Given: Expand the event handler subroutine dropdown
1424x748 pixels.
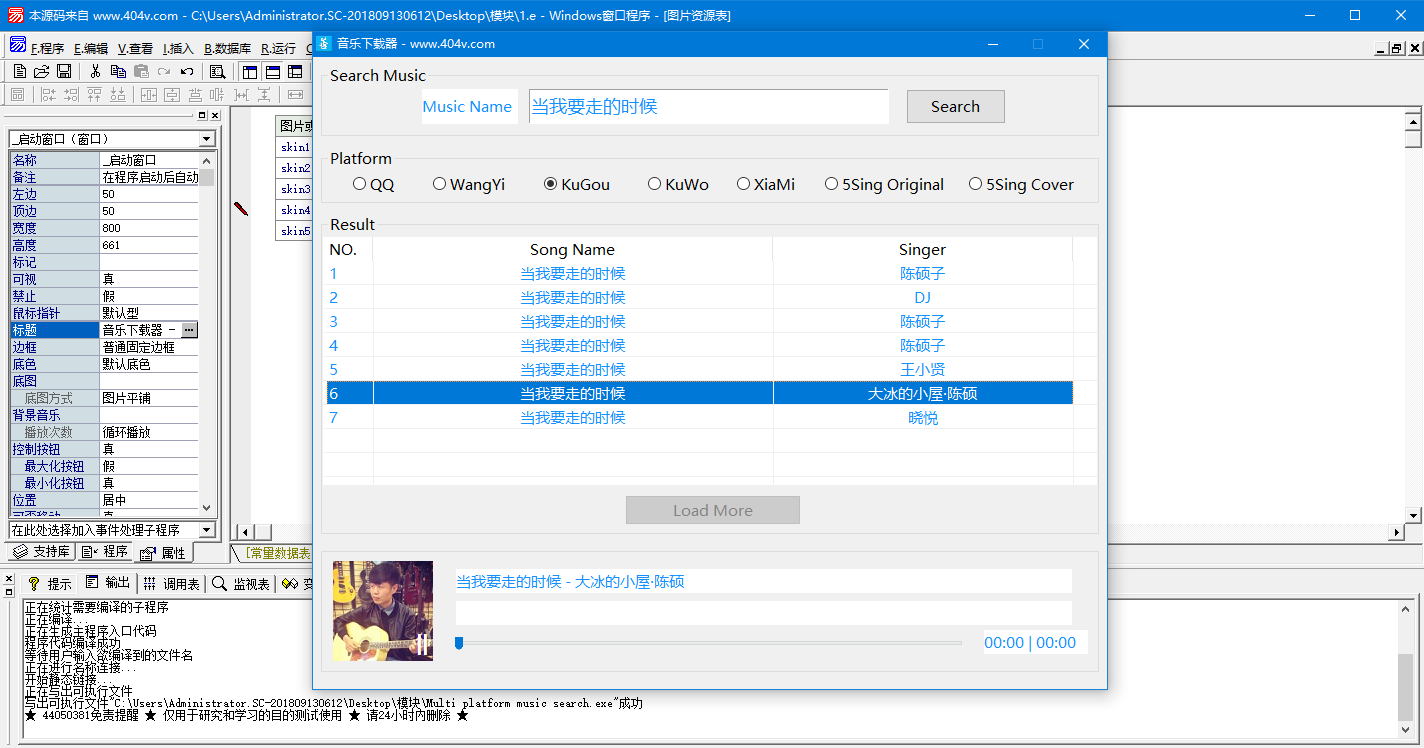Looking at the screenshot, I should tap(207, 530).
